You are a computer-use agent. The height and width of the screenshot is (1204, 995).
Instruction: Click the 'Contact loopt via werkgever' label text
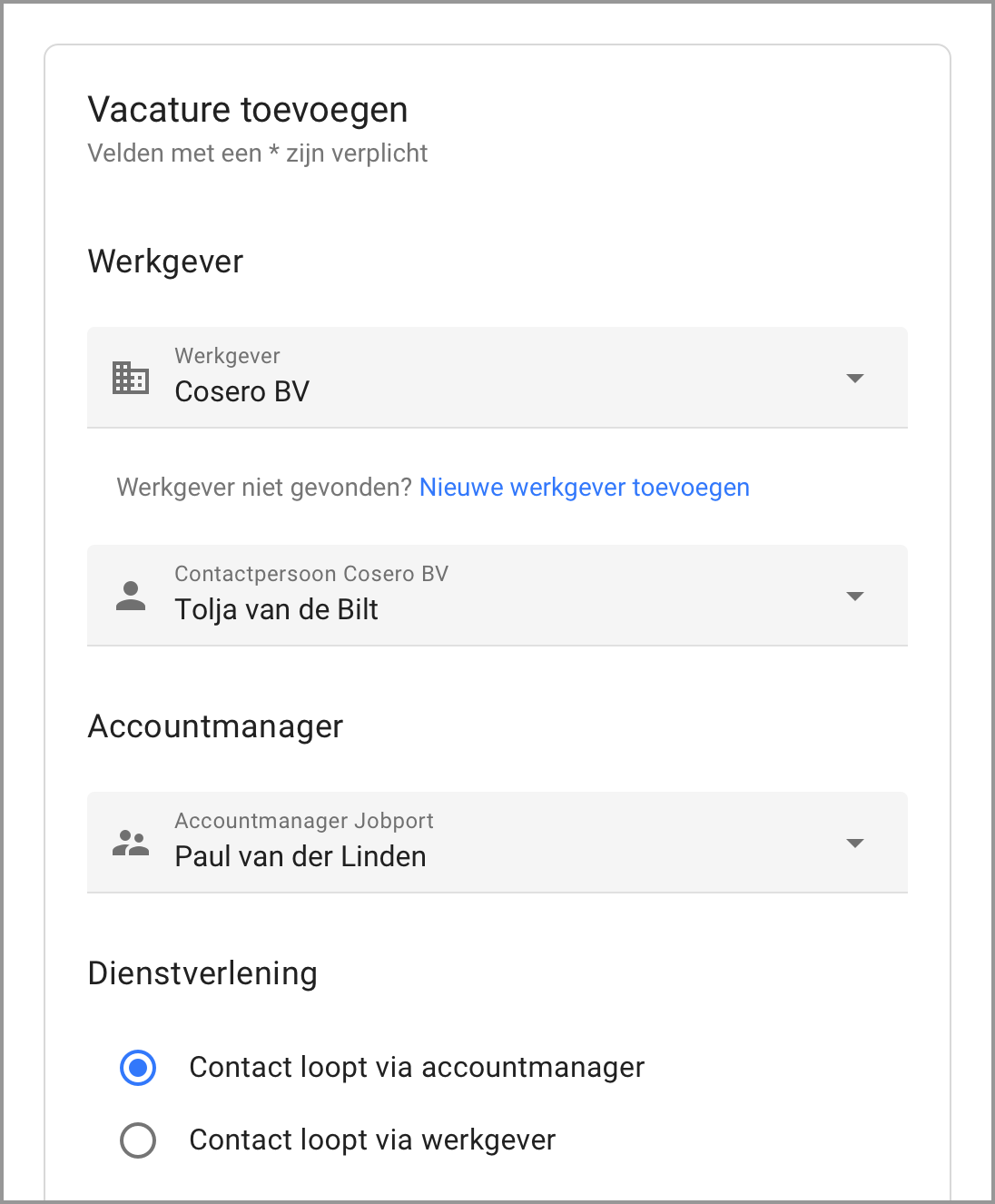[372, 1140]
